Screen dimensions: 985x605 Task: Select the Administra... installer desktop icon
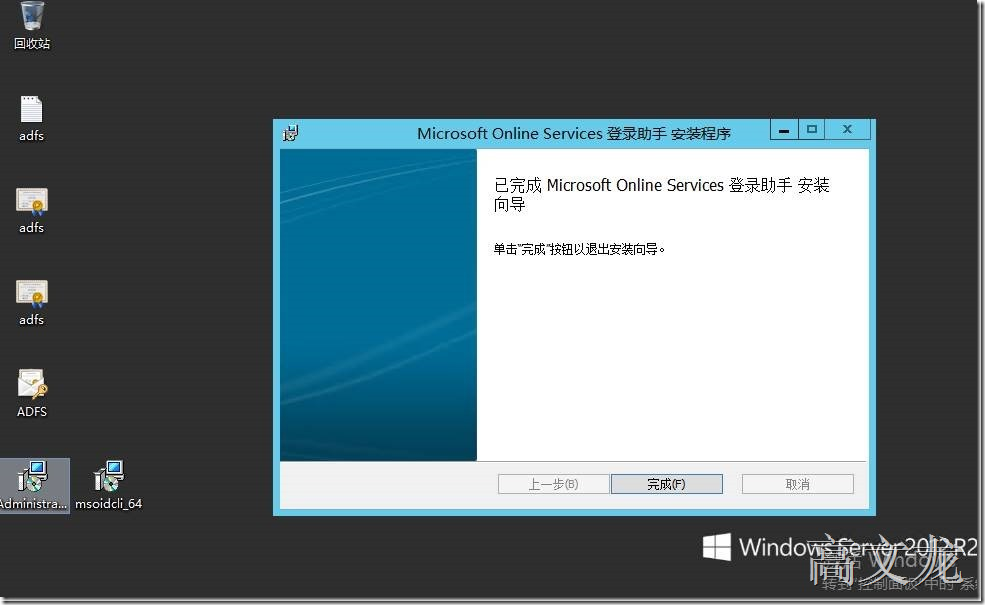(33, 485)
